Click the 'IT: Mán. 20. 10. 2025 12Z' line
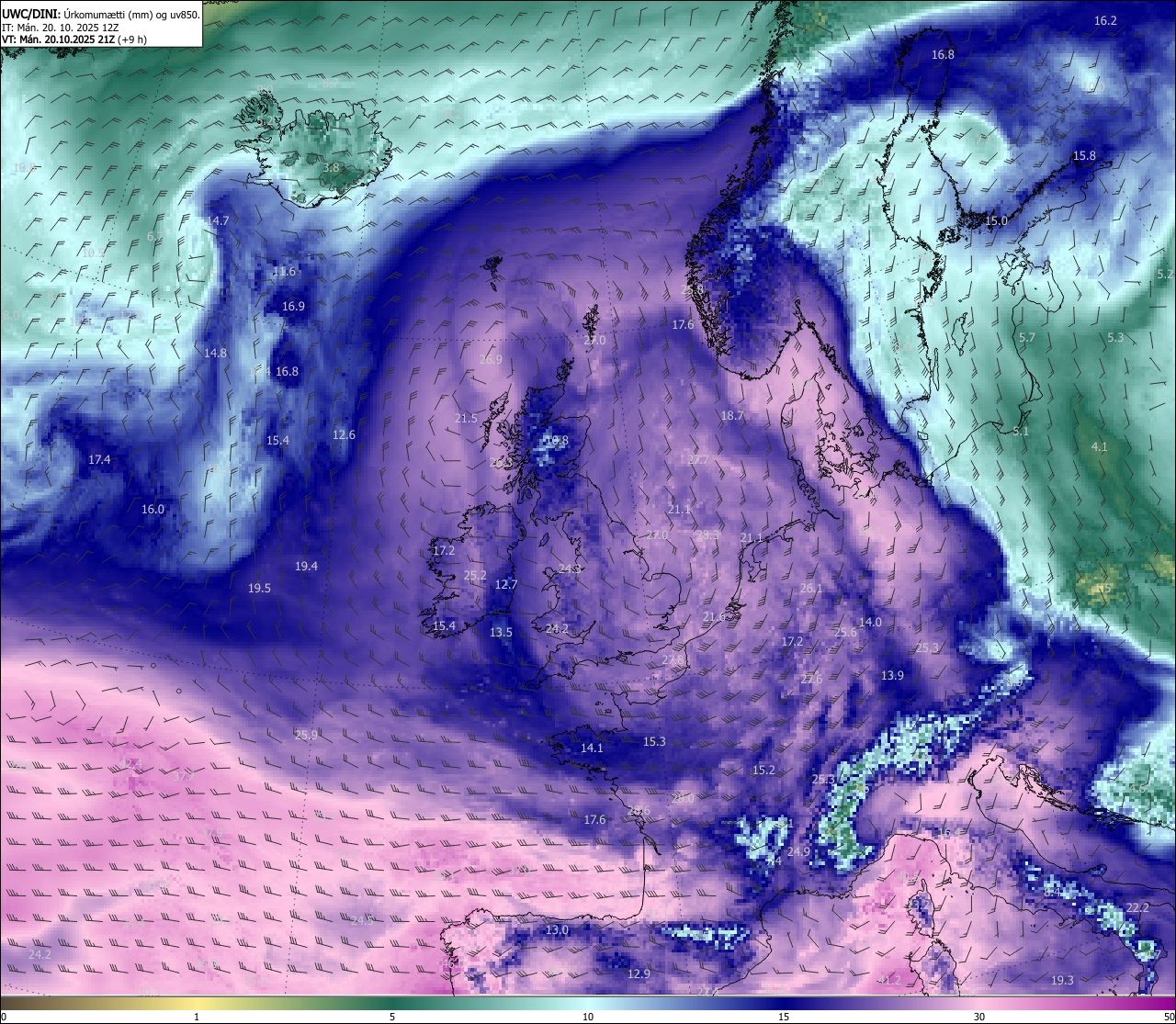Image resolution: width=1176 pixels, height=1024 pixels. tap(61, 28)
